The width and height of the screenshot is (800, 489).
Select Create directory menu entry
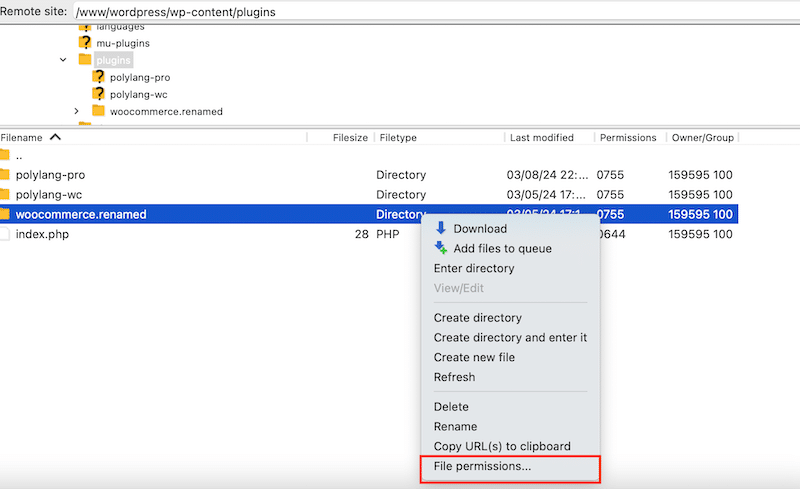477,318
